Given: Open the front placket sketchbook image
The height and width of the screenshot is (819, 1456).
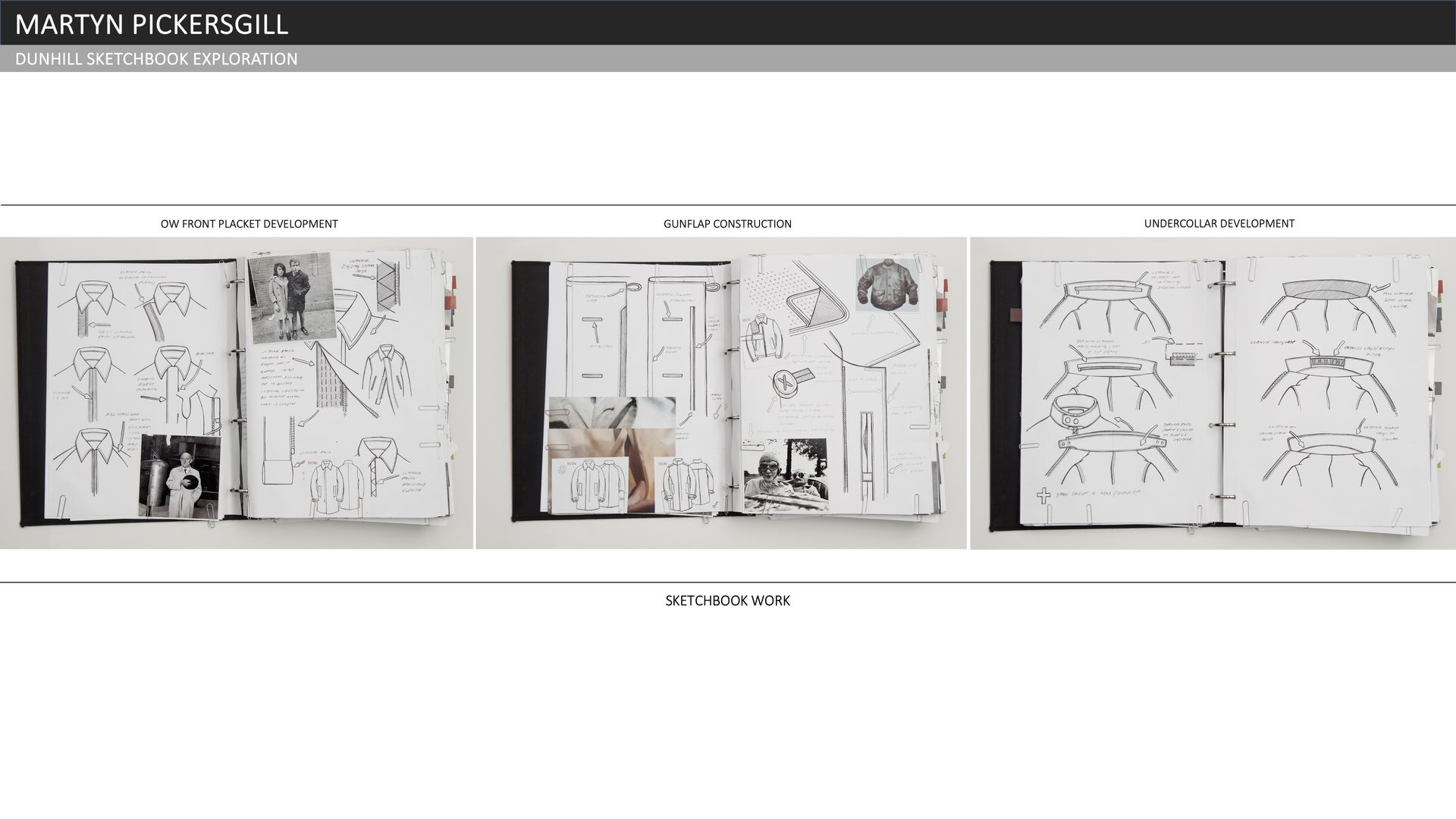Looking at the screenshot, I should point(236,393).
